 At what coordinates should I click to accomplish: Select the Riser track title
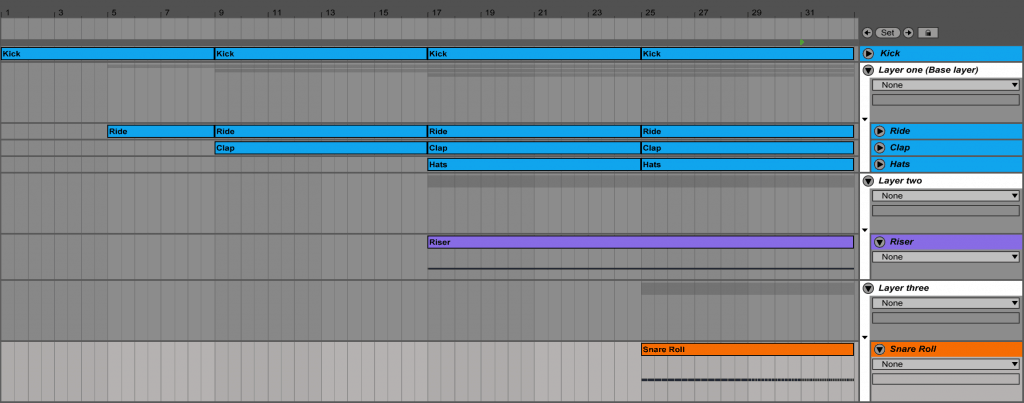point(902,242)
